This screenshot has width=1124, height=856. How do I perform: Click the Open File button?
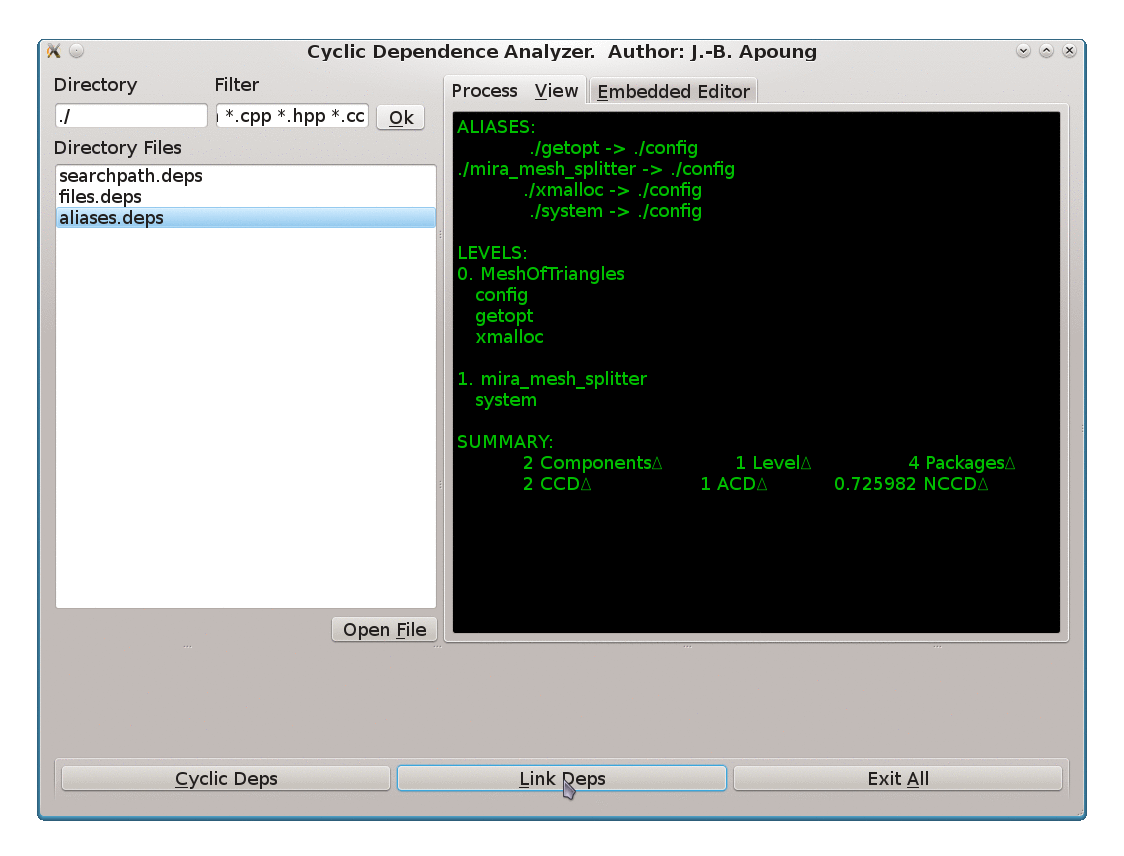pyautogui.click(x=384, y=629)
